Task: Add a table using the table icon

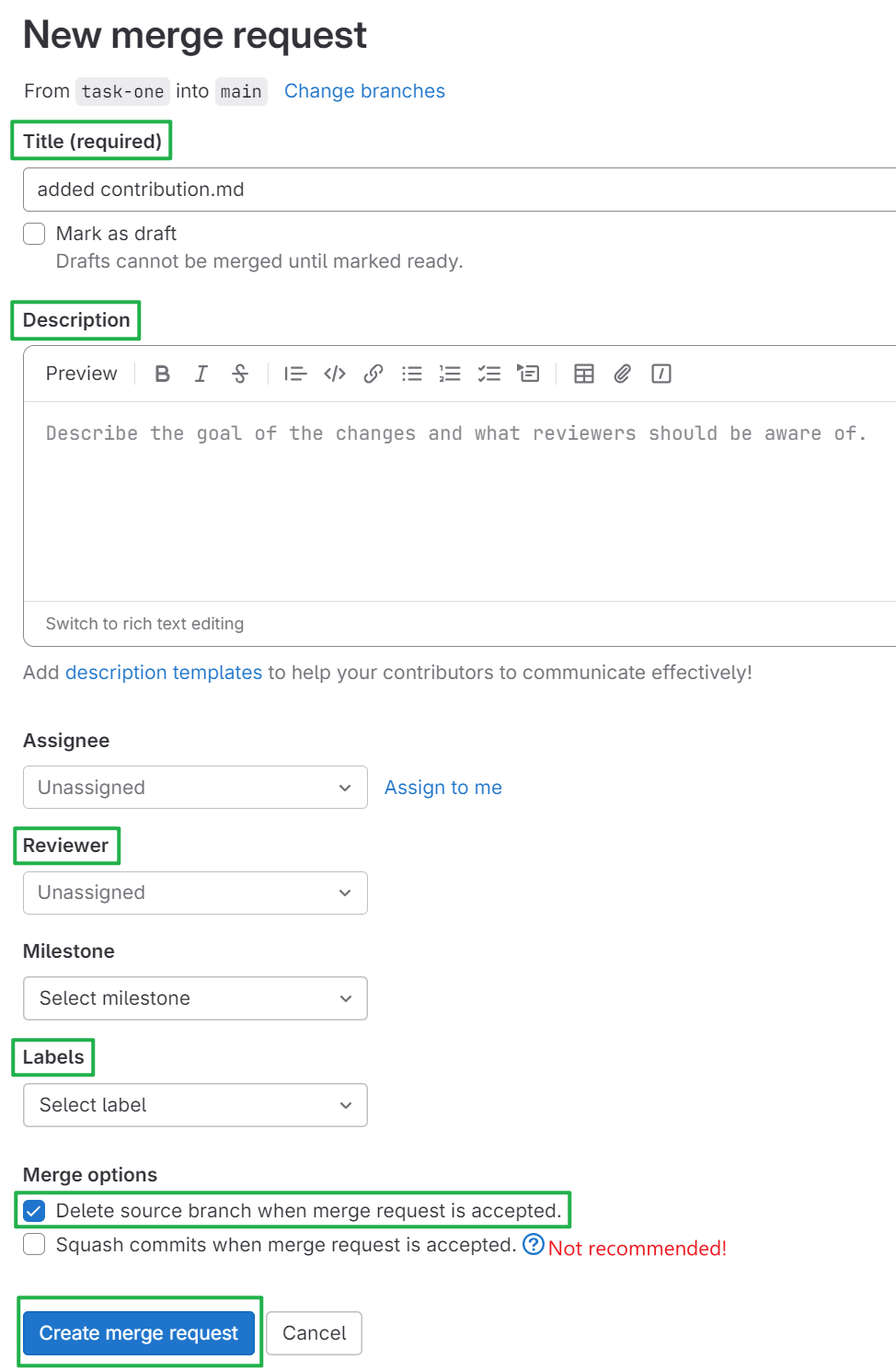Action: click(584, 374)
